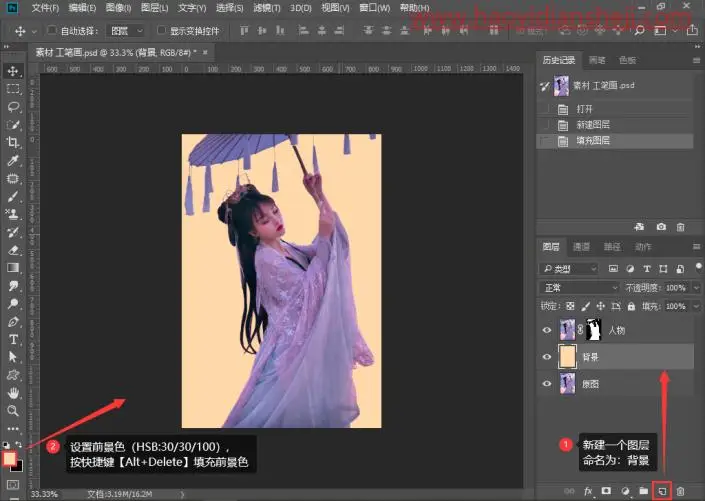Select the Path Selection tool
The image size is (705, 501).
coord(13,357)
